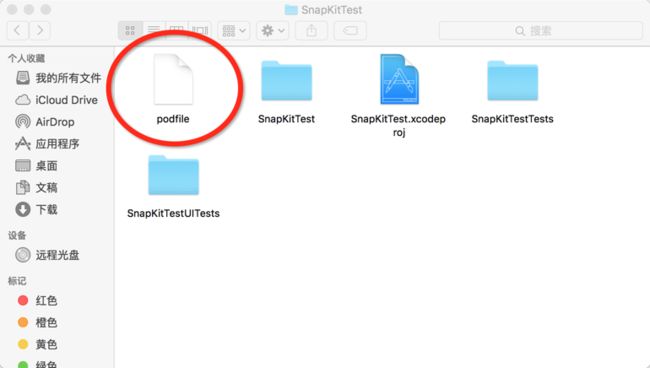650x368 pixels.
Task: Open AirDrop in the sidebar
Action: tap(45, 122)
